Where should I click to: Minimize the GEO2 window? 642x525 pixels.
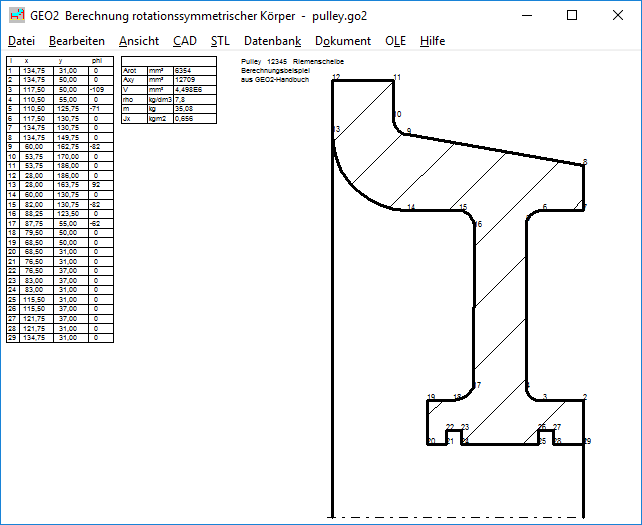pos(526,16)
